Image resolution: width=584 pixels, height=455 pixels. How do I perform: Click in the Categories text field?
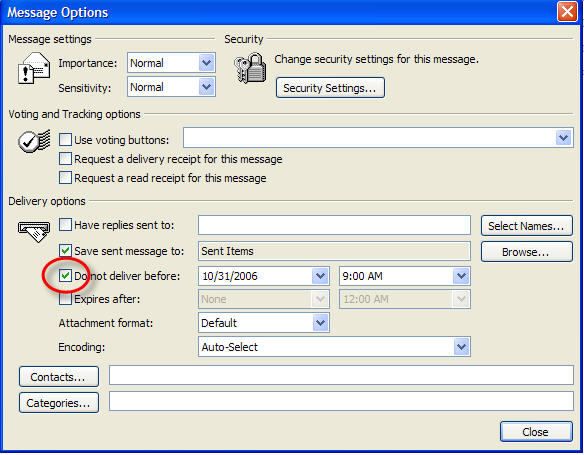tap(341, 401)
